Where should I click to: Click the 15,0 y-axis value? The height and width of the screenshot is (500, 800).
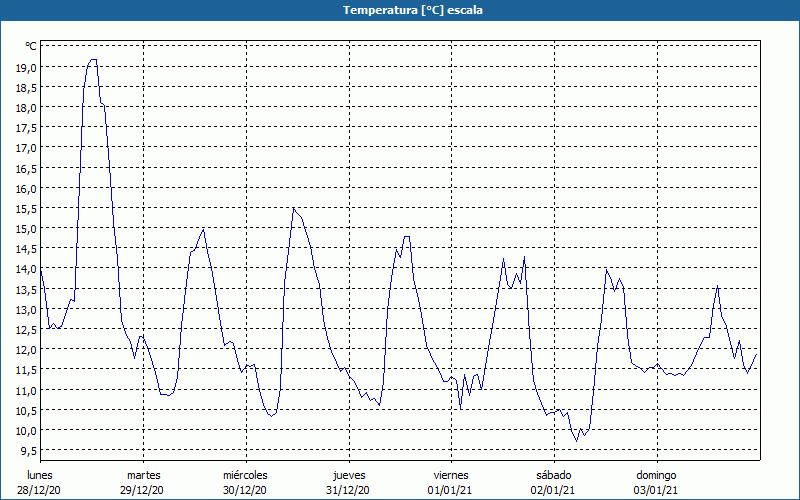[27, 229]
